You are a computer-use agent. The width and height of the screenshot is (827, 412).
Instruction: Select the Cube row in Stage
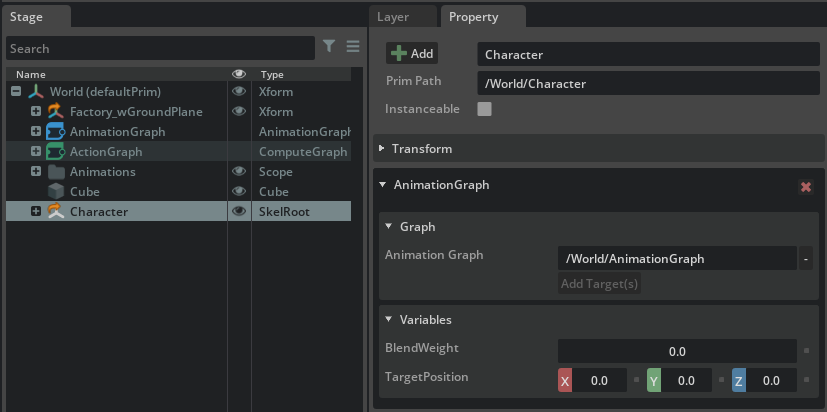(178, 191)
